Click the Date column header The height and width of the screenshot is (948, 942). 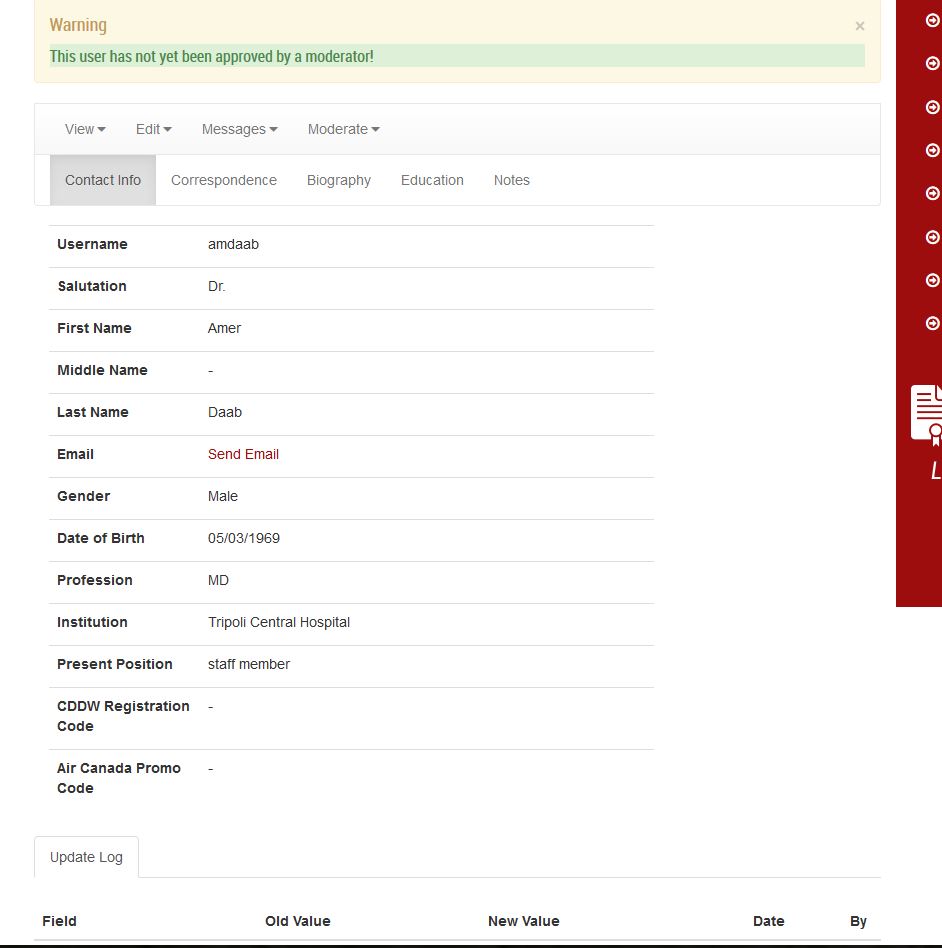[x=768, y=921]
